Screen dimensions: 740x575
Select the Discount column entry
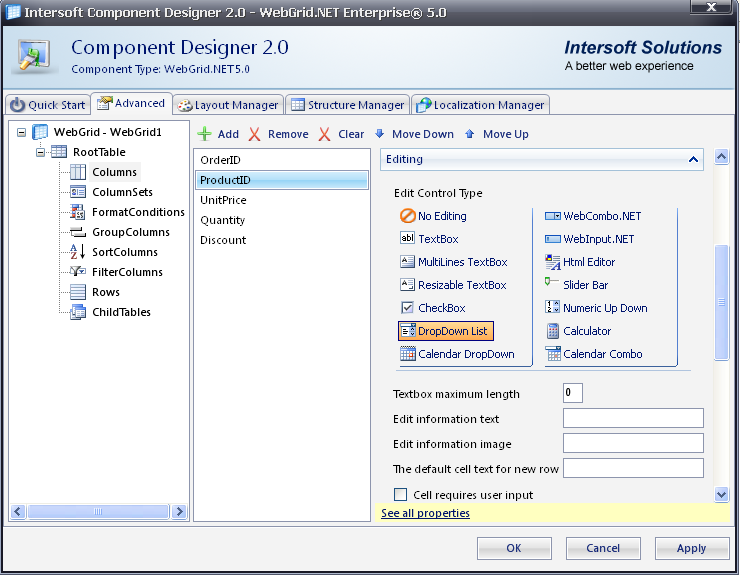pos(282,240)
